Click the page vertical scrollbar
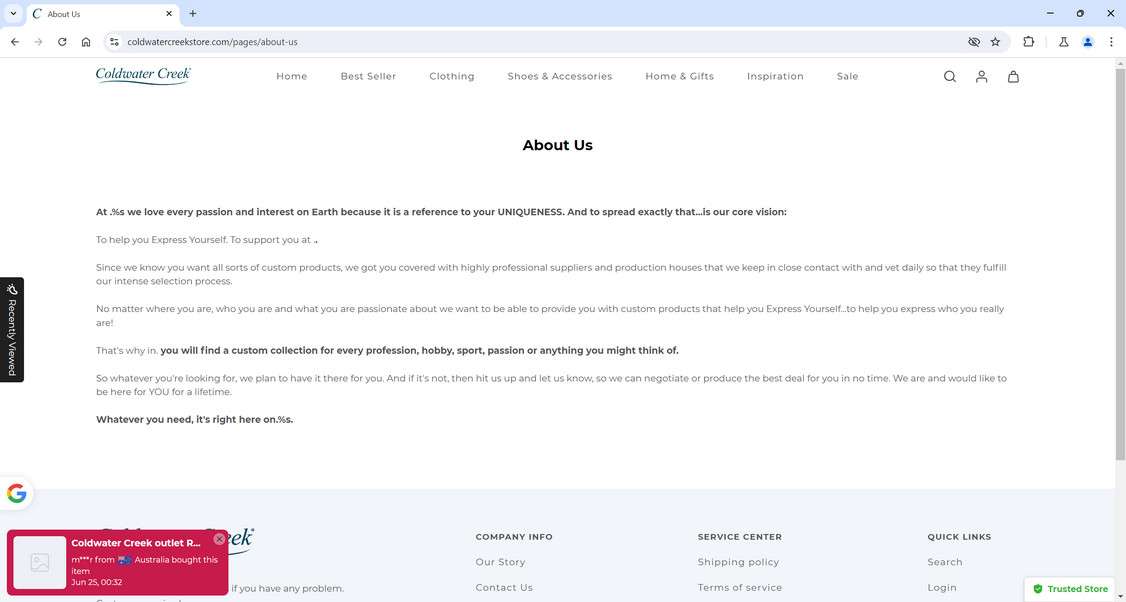The width and height of the screenshot is (1126, 602). [x=1120, y=266]
